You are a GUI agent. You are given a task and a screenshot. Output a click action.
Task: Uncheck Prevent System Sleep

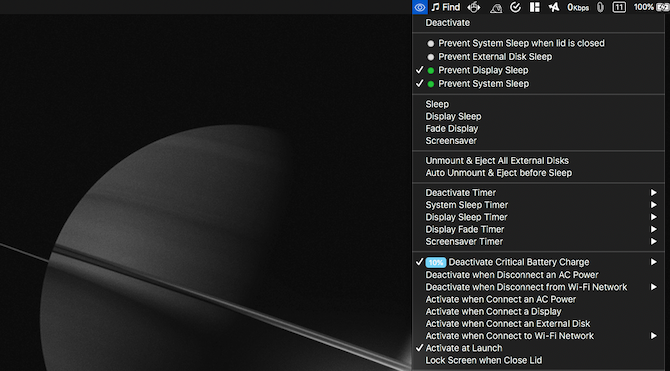click(538, 83)
